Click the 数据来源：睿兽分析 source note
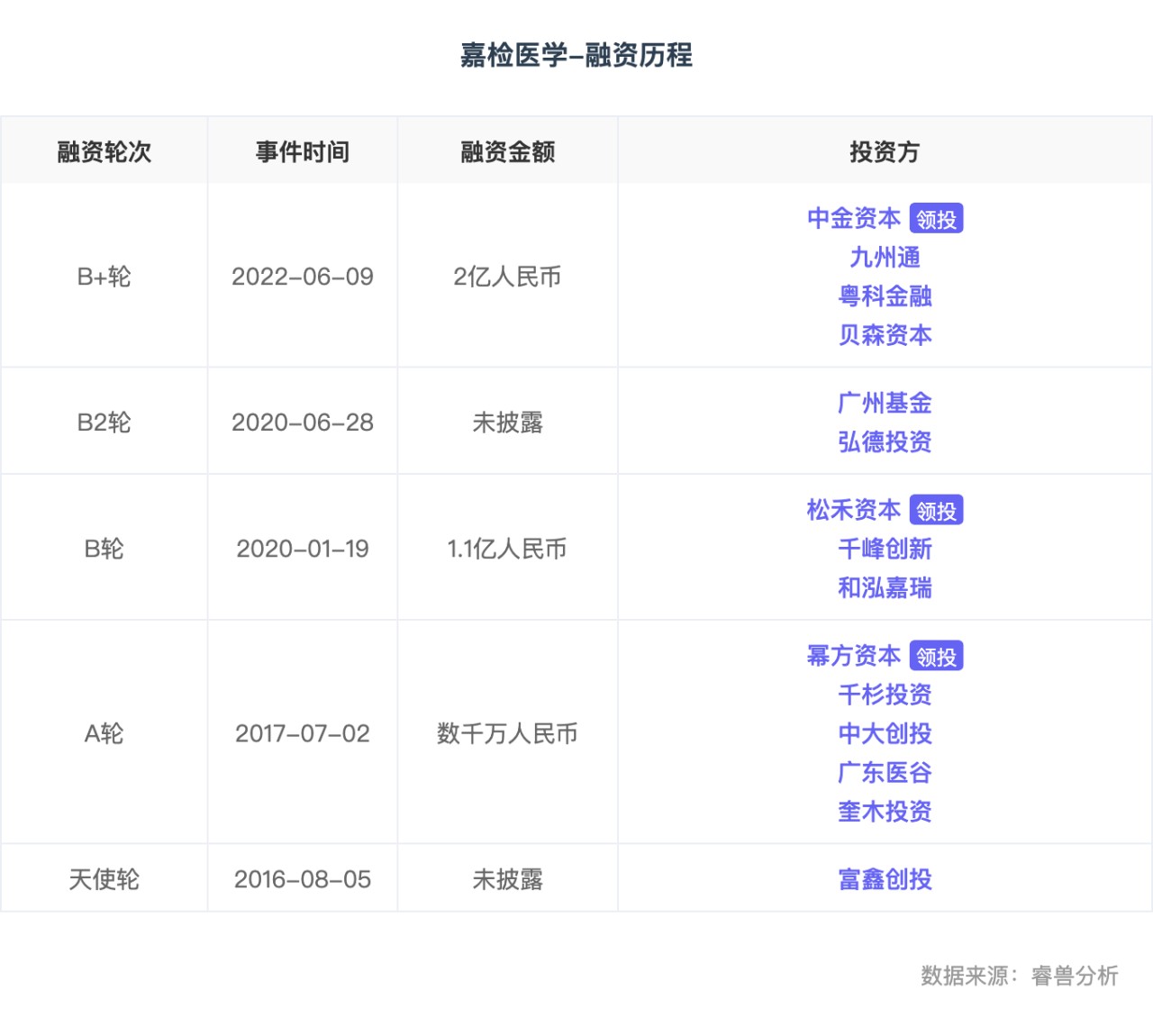Image resolution: width=1153 pixels, height=1036 pixels. coord(1020,976)
